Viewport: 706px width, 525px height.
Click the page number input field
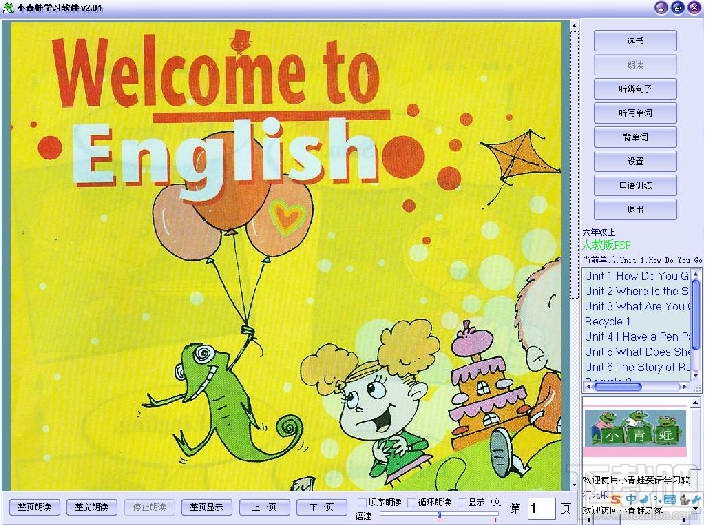[x=541, y=509]
